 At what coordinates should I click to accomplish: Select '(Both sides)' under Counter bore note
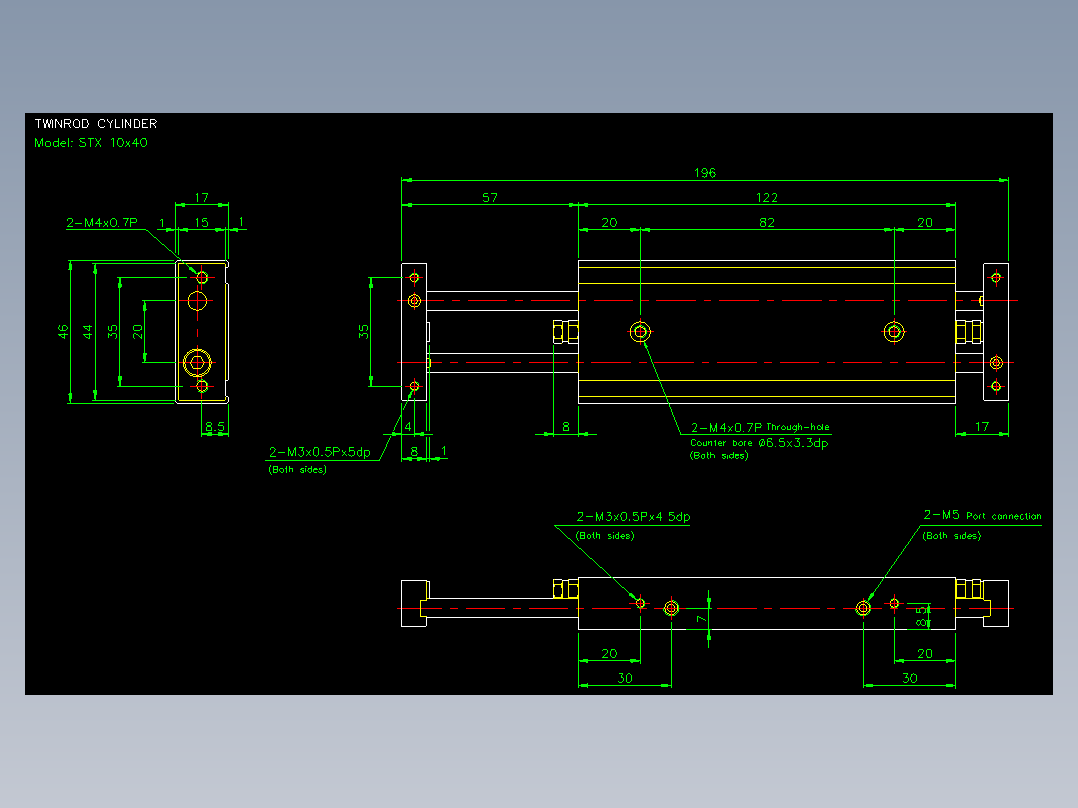point(719,455)
